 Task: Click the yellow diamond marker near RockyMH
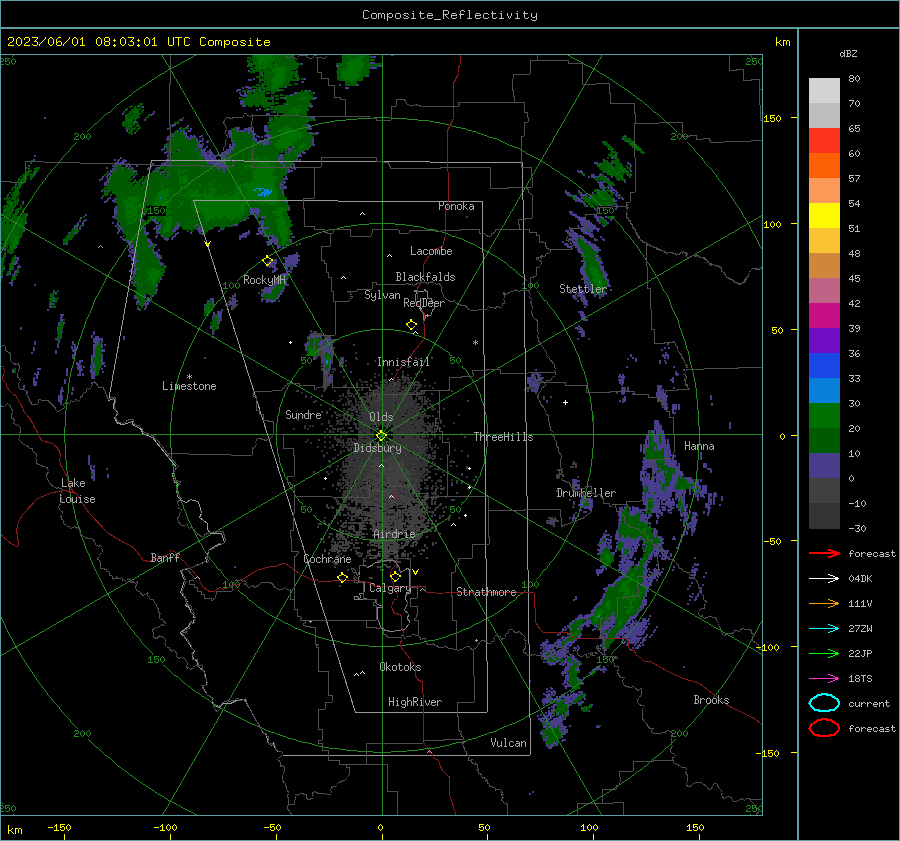click(267, 261)
